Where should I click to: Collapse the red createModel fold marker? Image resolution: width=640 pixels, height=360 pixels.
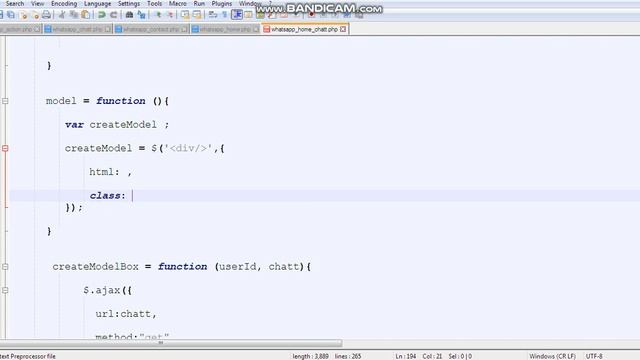pos(5,148)
